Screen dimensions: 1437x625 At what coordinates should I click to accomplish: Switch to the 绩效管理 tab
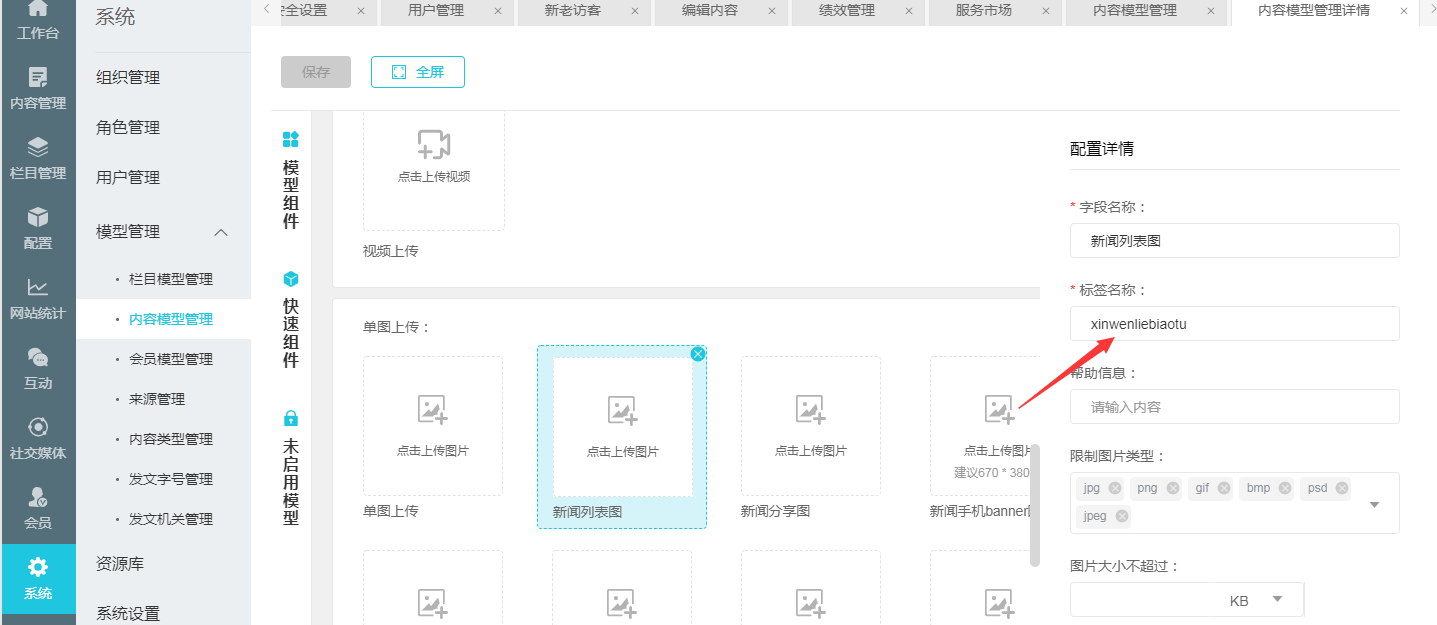pyautogui.click(x=847, y=11)
